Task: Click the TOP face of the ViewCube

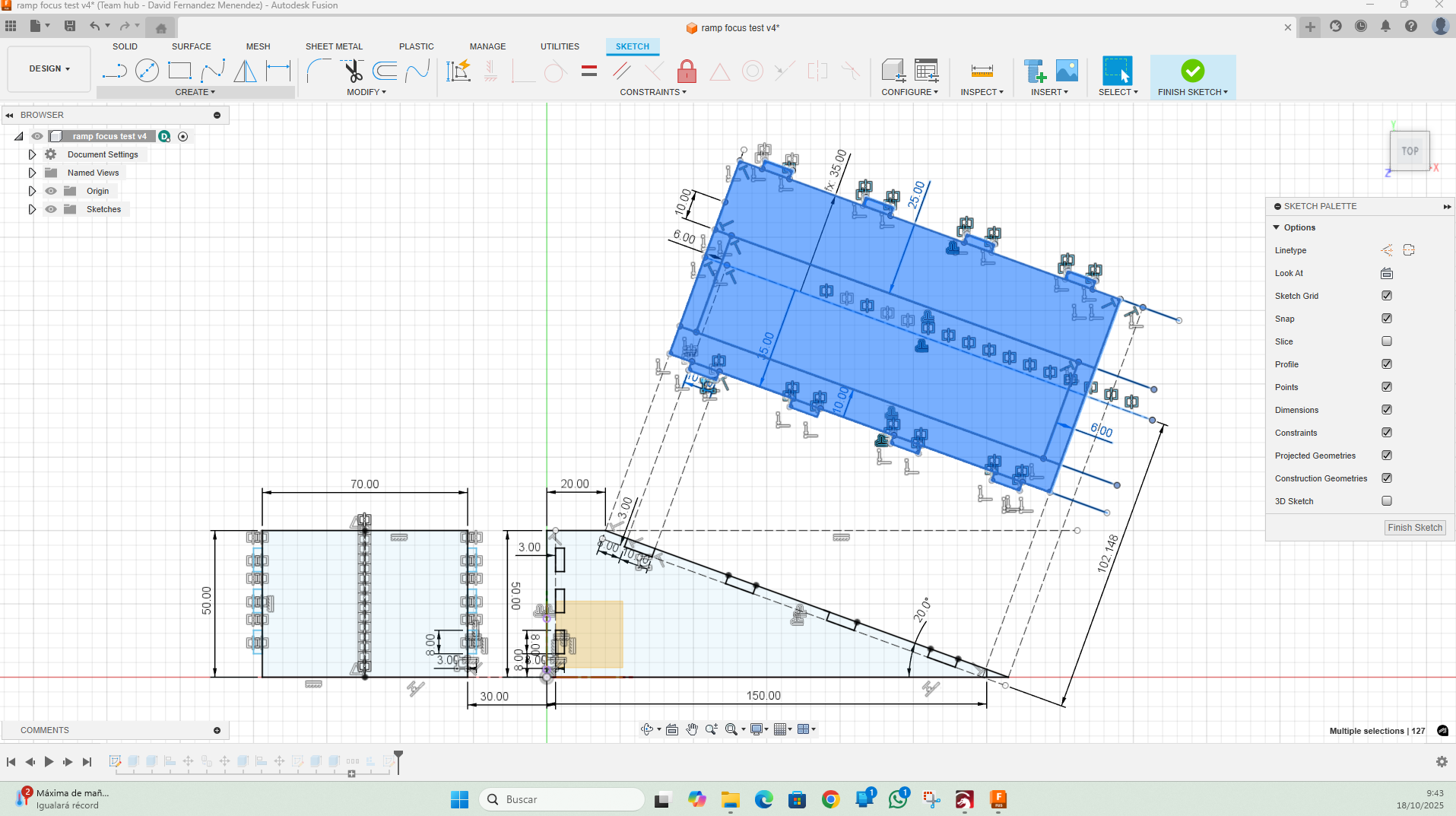Action: 1410,151
